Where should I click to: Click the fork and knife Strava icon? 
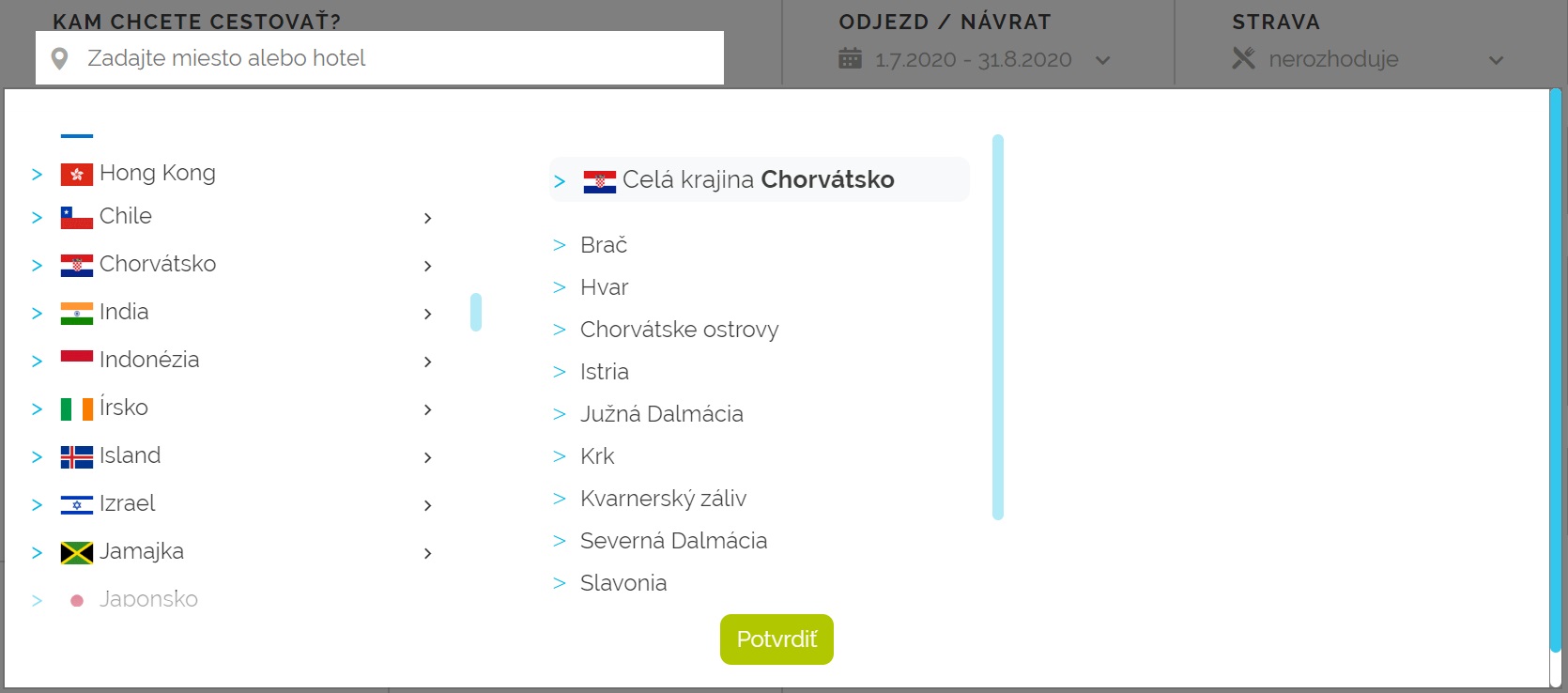pyautogui.click(x=1243, y=58)
